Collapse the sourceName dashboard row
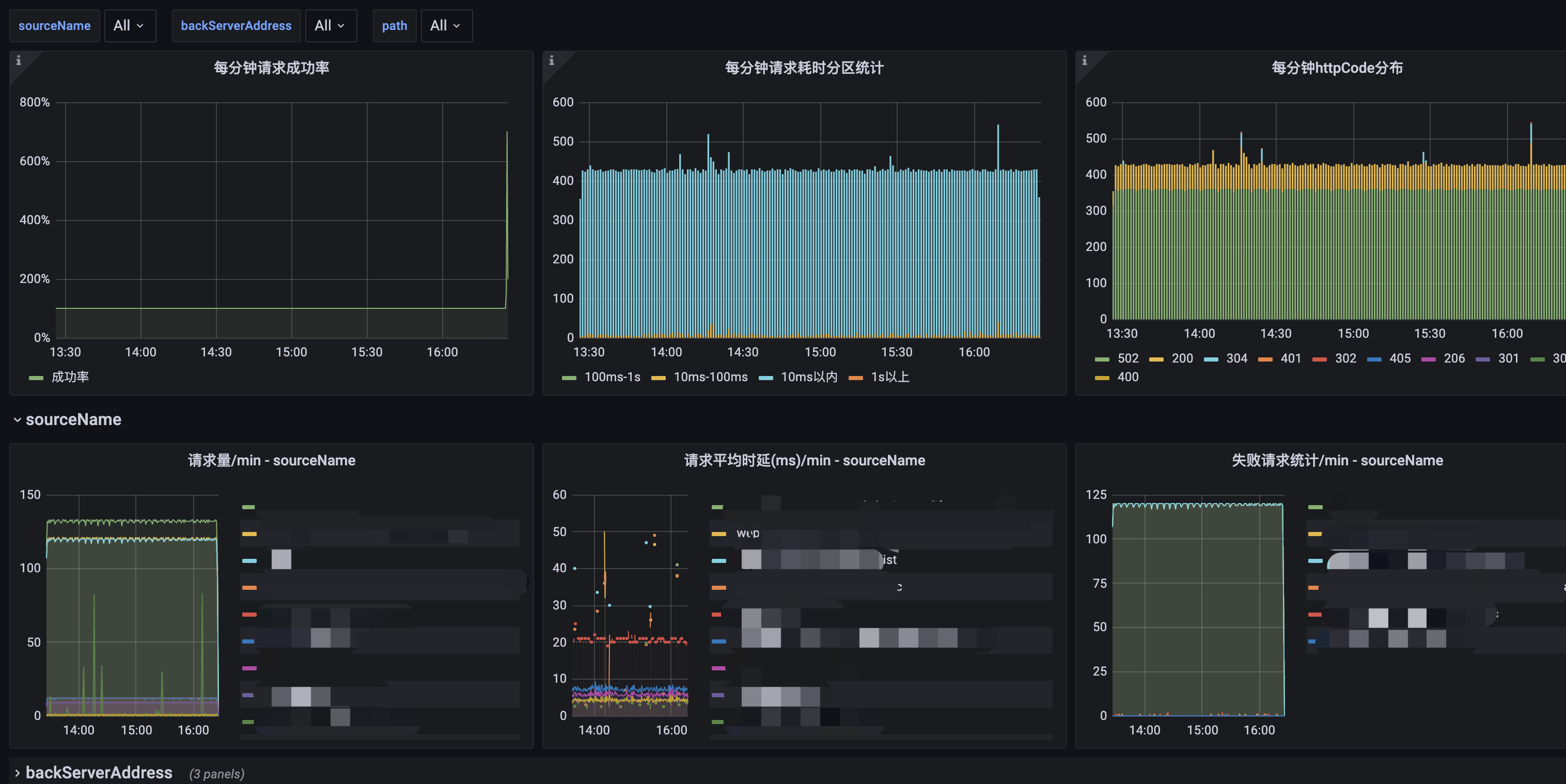The width and height of the screenshot is (1566, 784). tap(17, 419)
